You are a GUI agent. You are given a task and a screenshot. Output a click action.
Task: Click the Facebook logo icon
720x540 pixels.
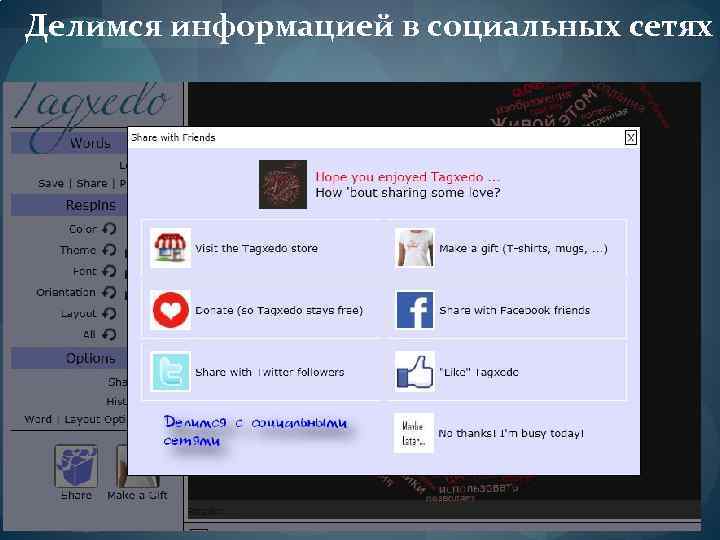415,310
